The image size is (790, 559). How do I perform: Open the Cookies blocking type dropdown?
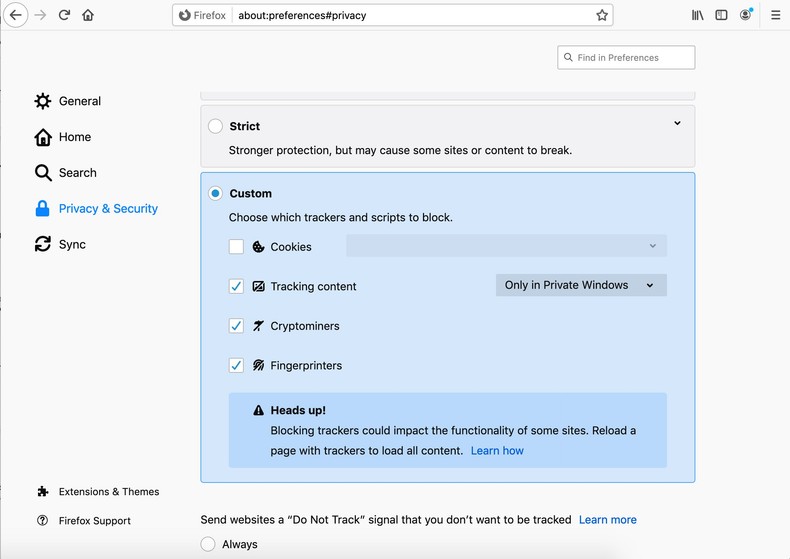[506, 246]
